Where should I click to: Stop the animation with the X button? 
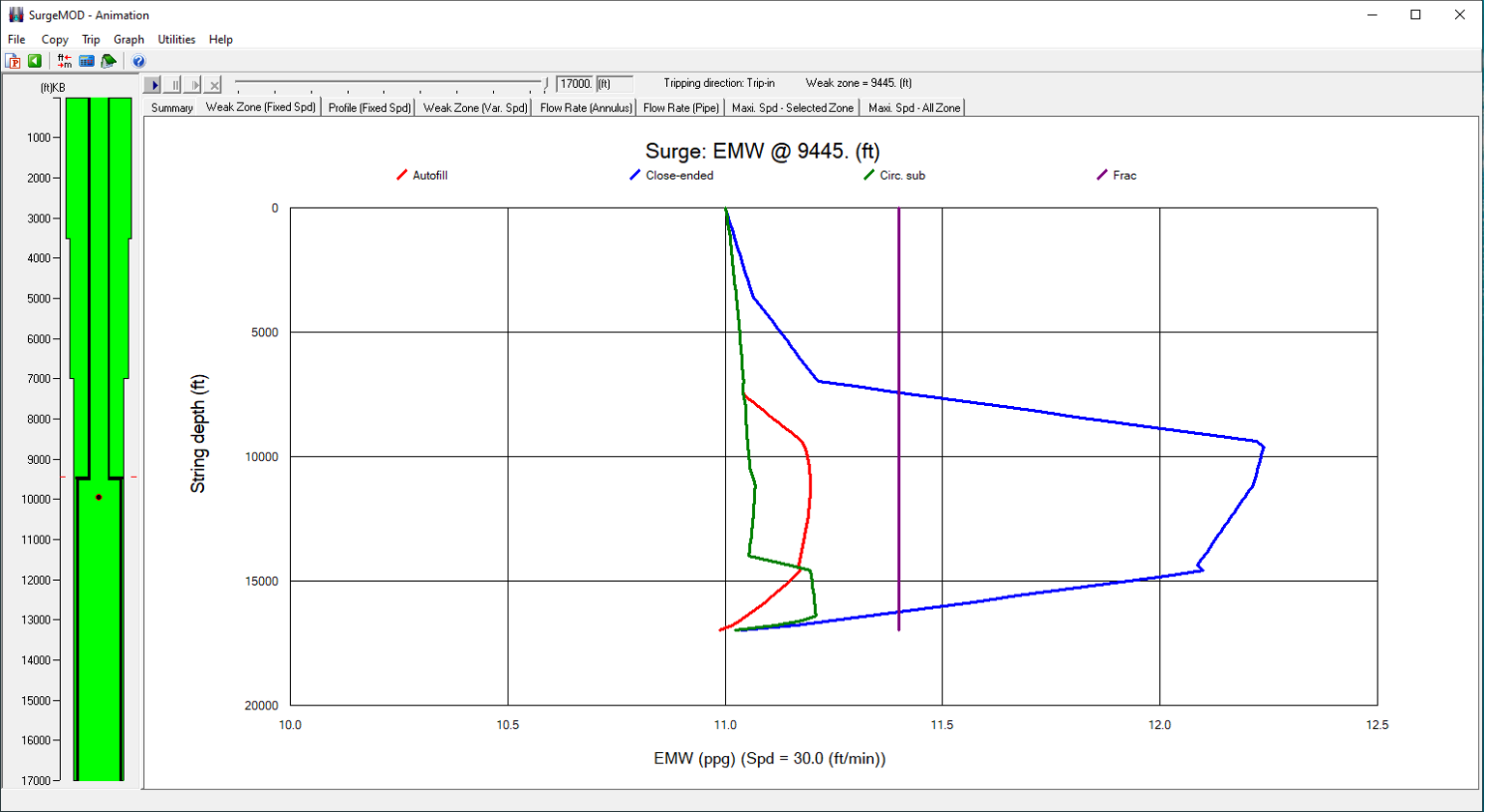click(215, 85)
